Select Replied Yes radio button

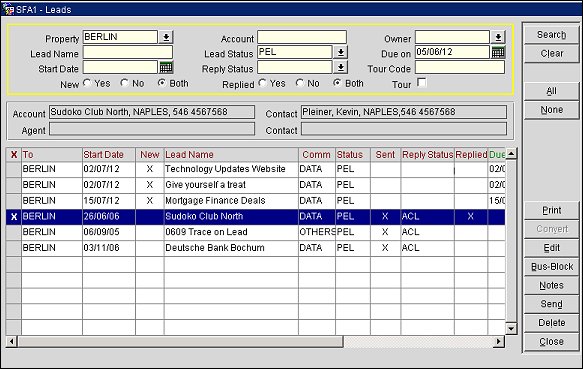pos(262,83)
